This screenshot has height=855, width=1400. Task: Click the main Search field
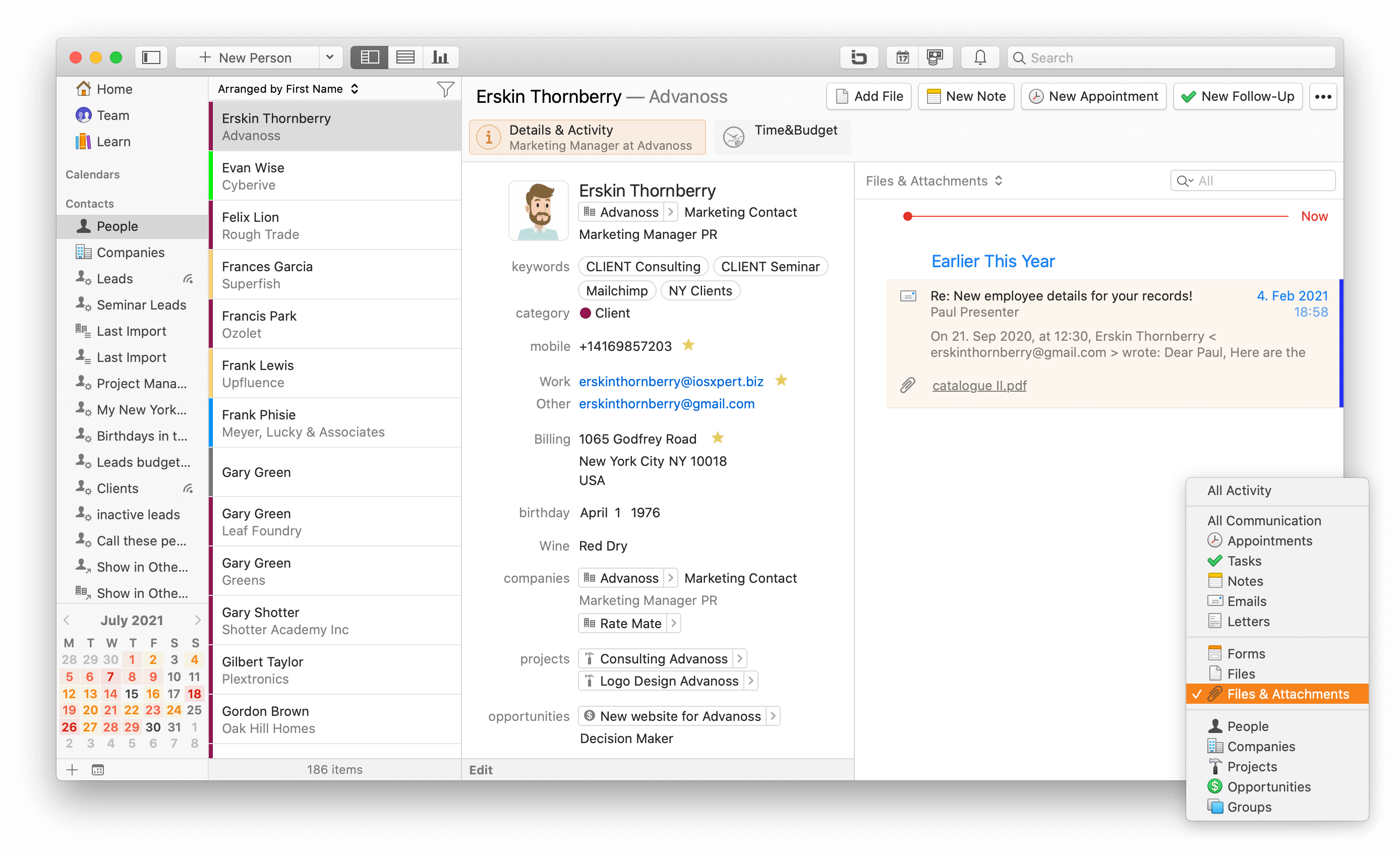coord(1172,57)
